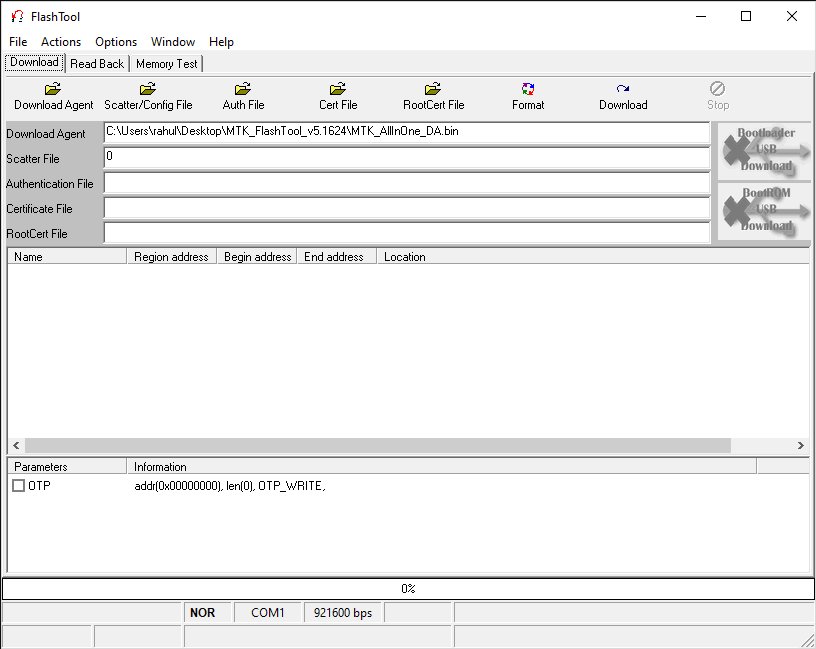Switch to the Memory Test tab
Screen dimensions: 816x649
tap(167, 64)
